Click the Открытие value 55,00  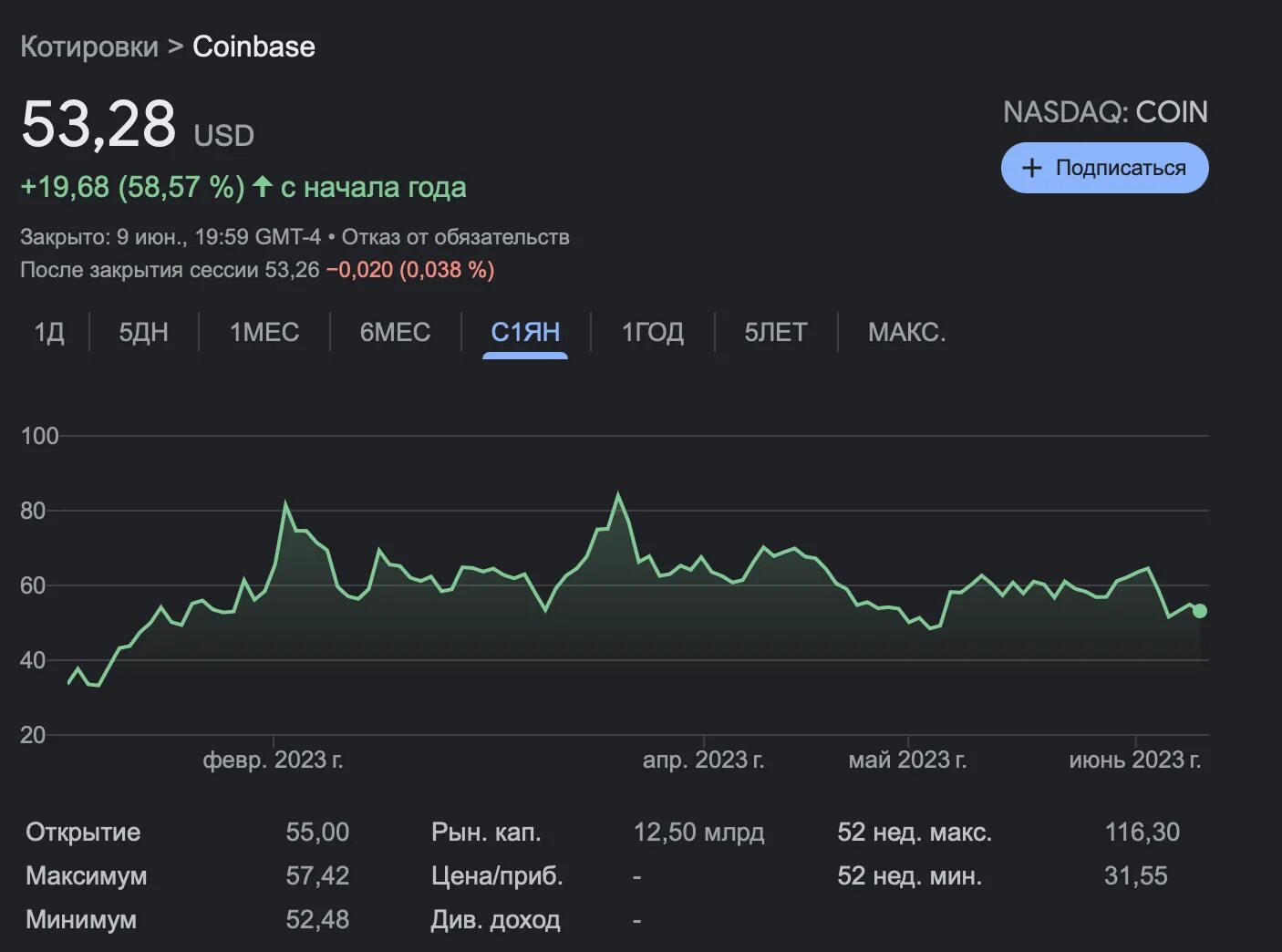tap(317, 832)
